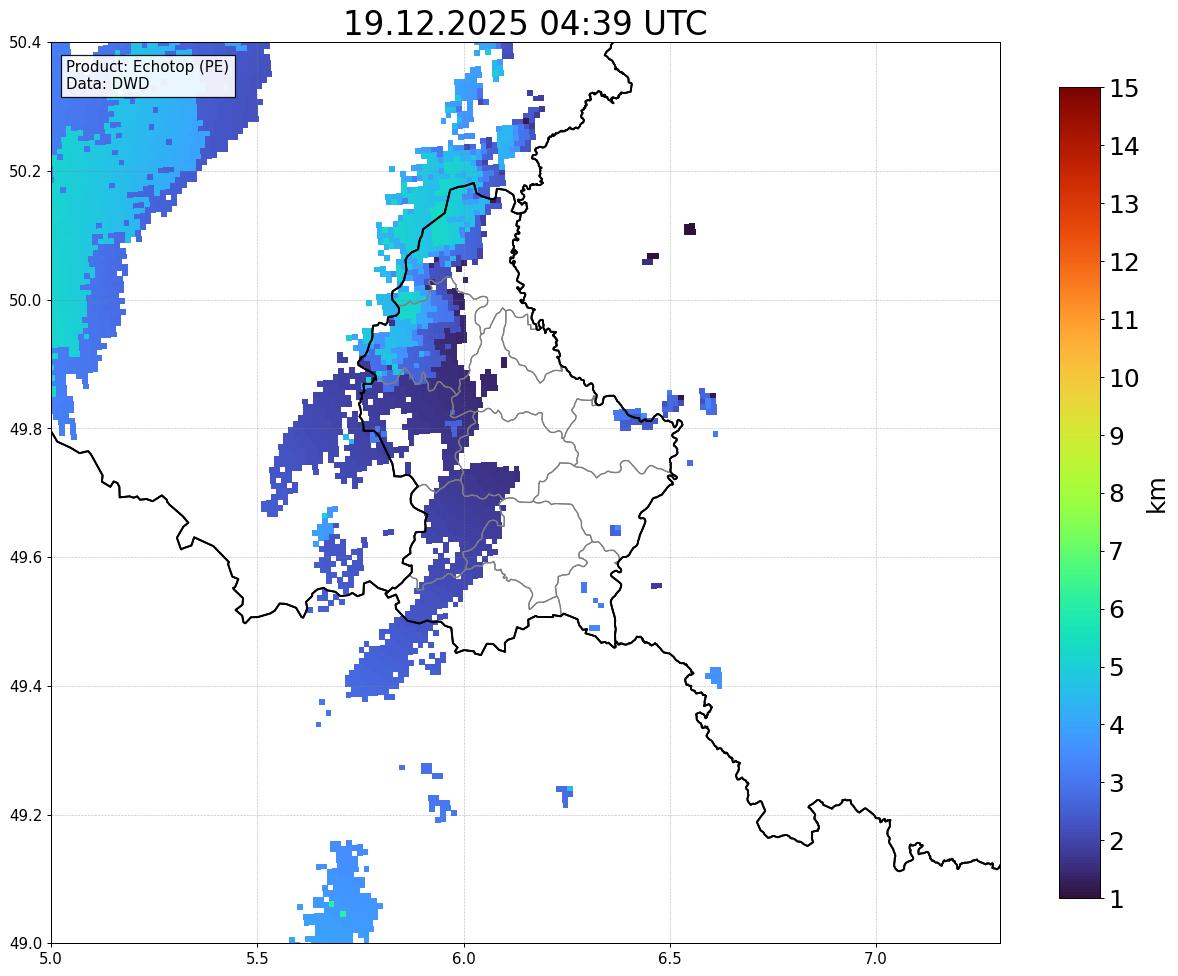
Task: Click the colorbar tick label '10'
Action: [x=1124, y=378]
